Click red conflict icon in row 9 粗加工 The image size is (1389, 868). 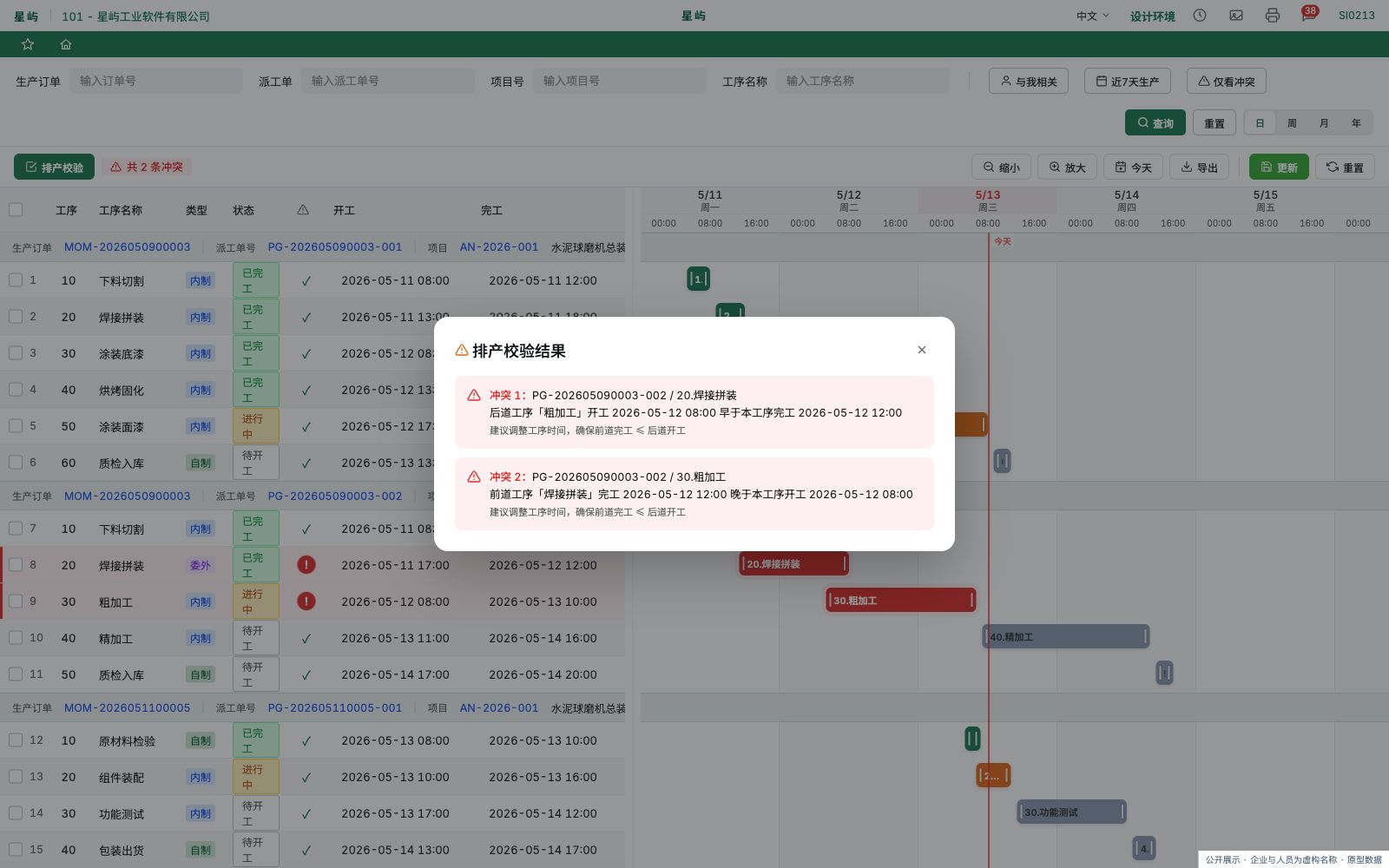tap(306, 601)
